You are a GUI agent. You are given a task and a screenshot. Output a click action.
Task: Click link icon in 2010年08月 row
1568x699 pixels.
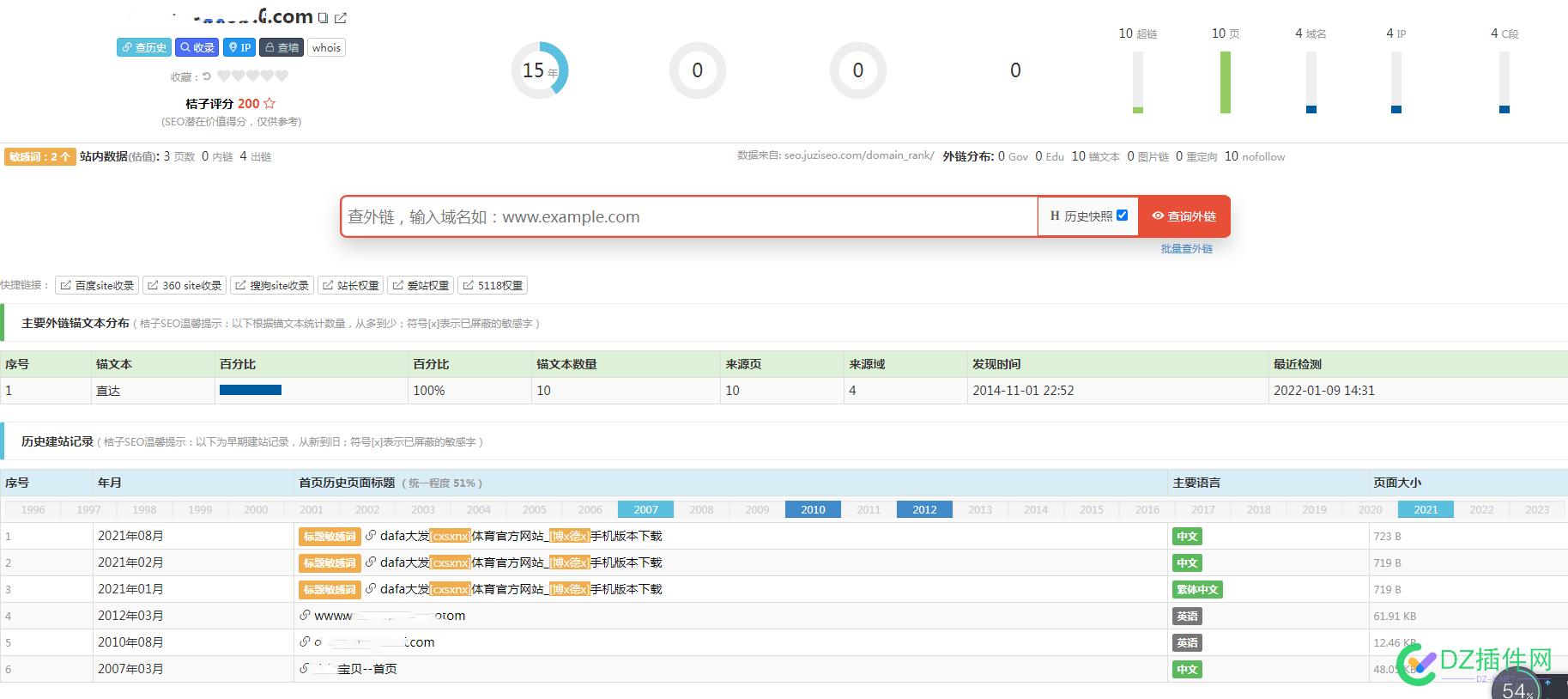click(305, 641)
